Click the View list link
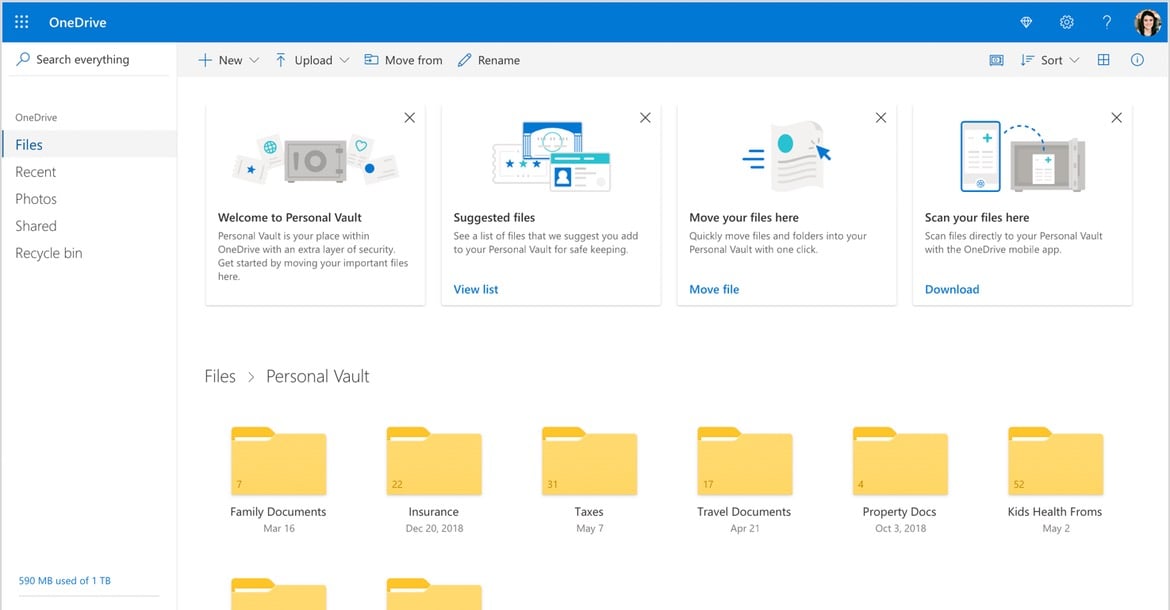Screen dimensions: 1170x610 pos(476,289)
